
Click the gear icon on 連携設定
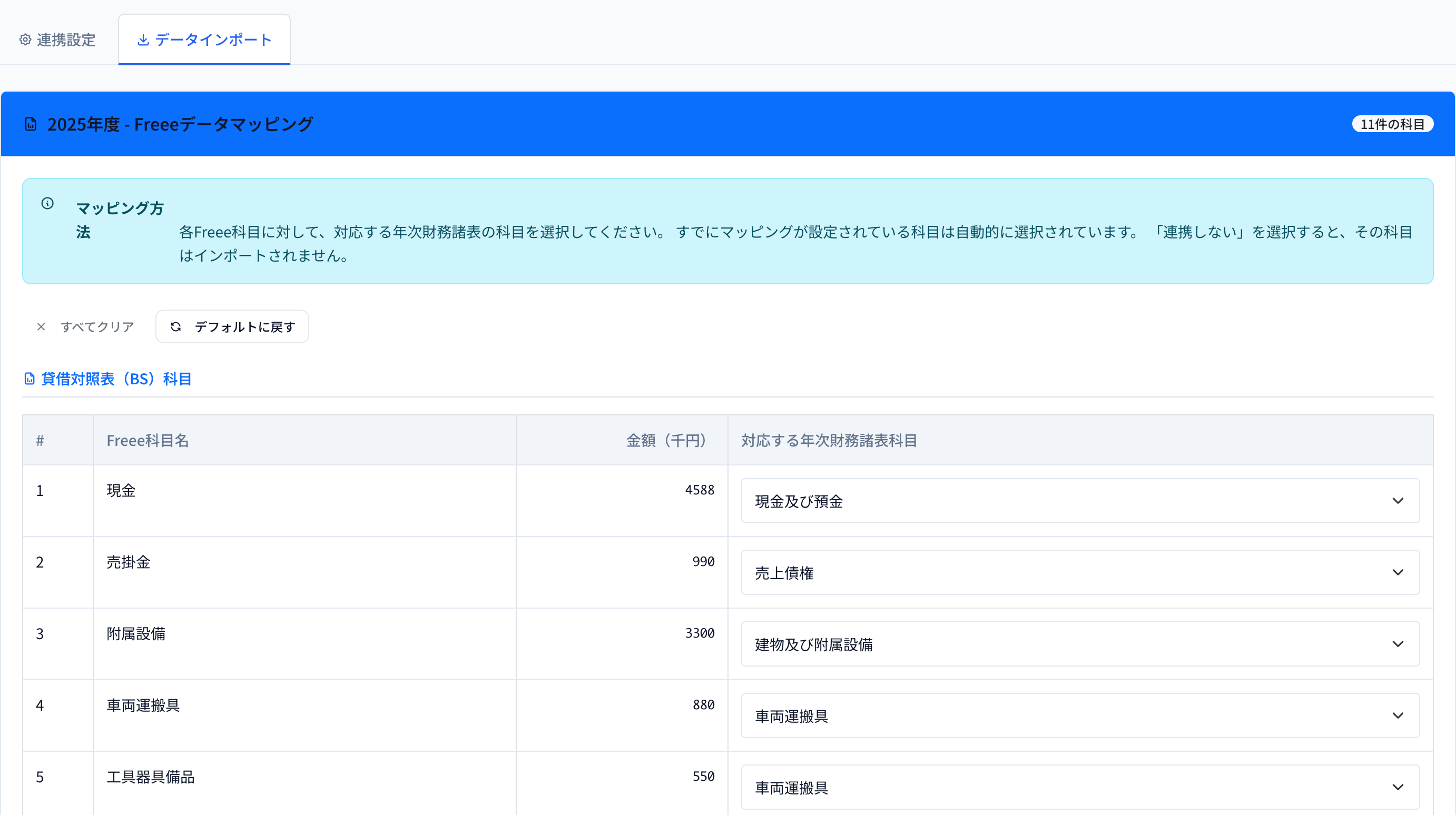pyautogui.click(x=25, y=39)
